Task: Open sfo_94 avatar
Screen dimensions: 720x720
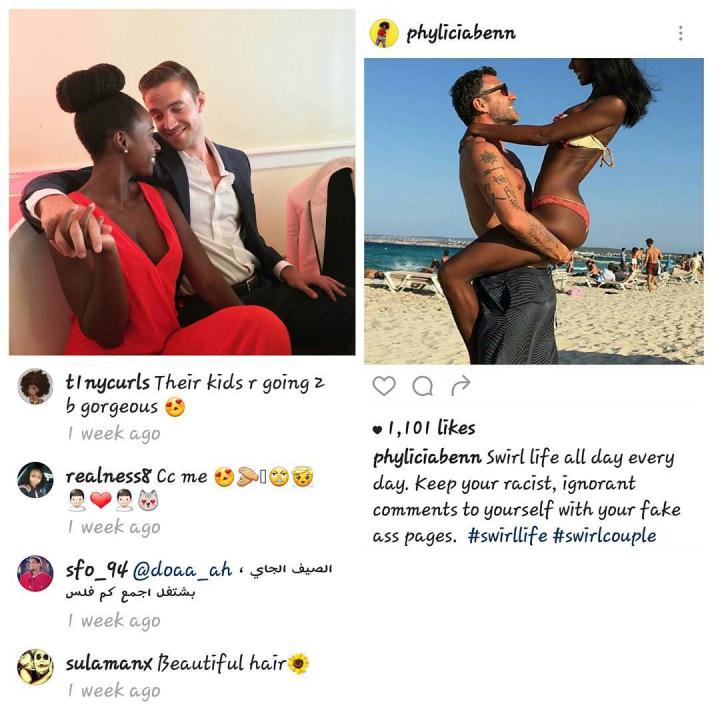Action: [x=35, y=574]
